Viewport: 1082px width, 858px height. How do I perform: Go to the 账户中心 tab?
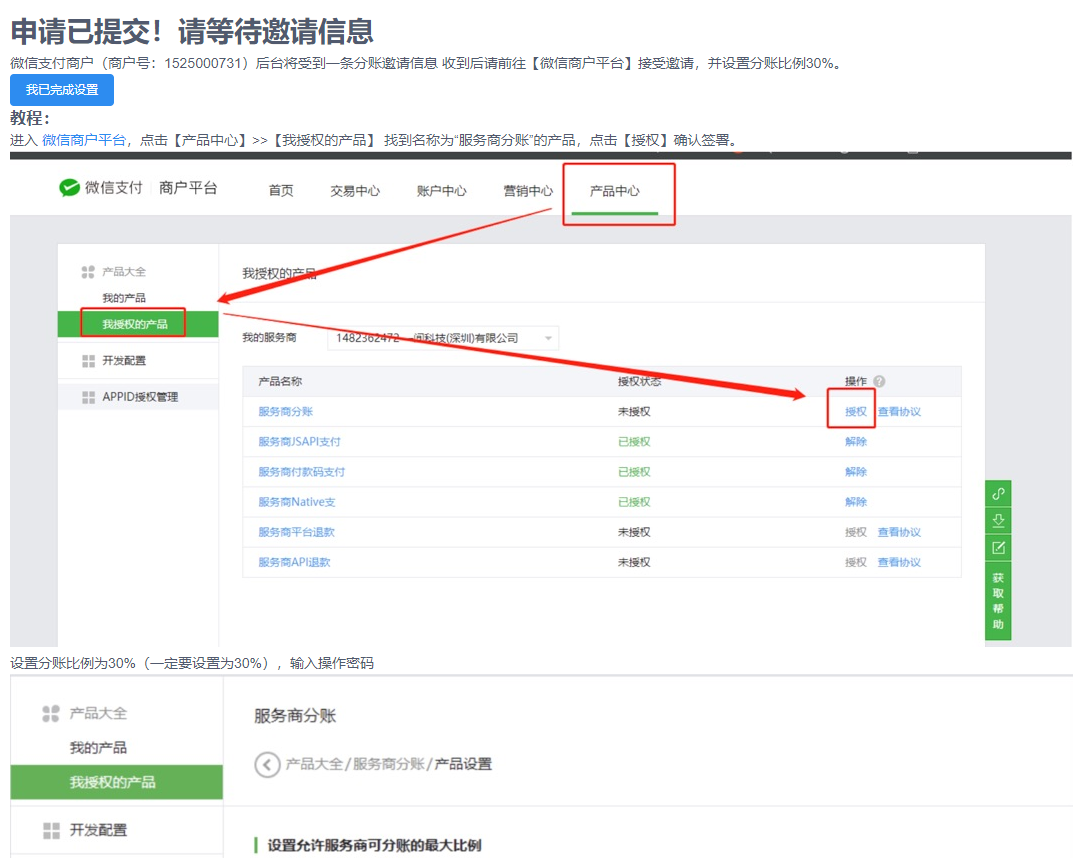442,191
